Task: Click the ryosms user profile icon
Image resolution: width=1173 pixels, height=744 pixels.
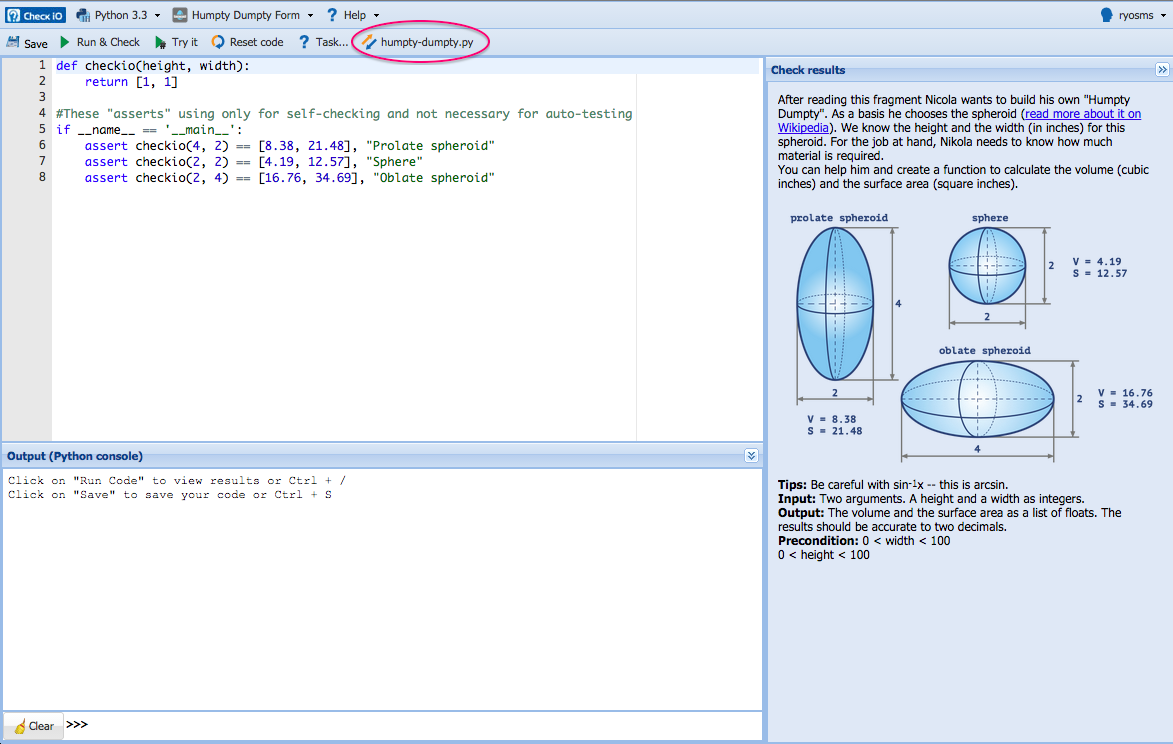Action: 1106,15
